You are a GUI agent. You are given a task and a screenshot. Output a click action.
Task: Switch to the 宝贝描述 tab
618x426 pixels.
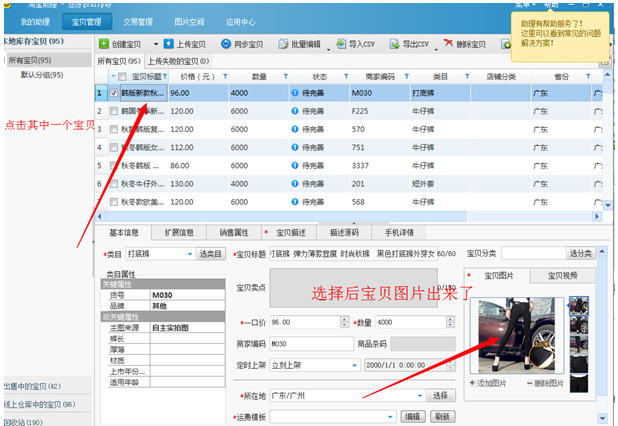[x=290, y=233]
